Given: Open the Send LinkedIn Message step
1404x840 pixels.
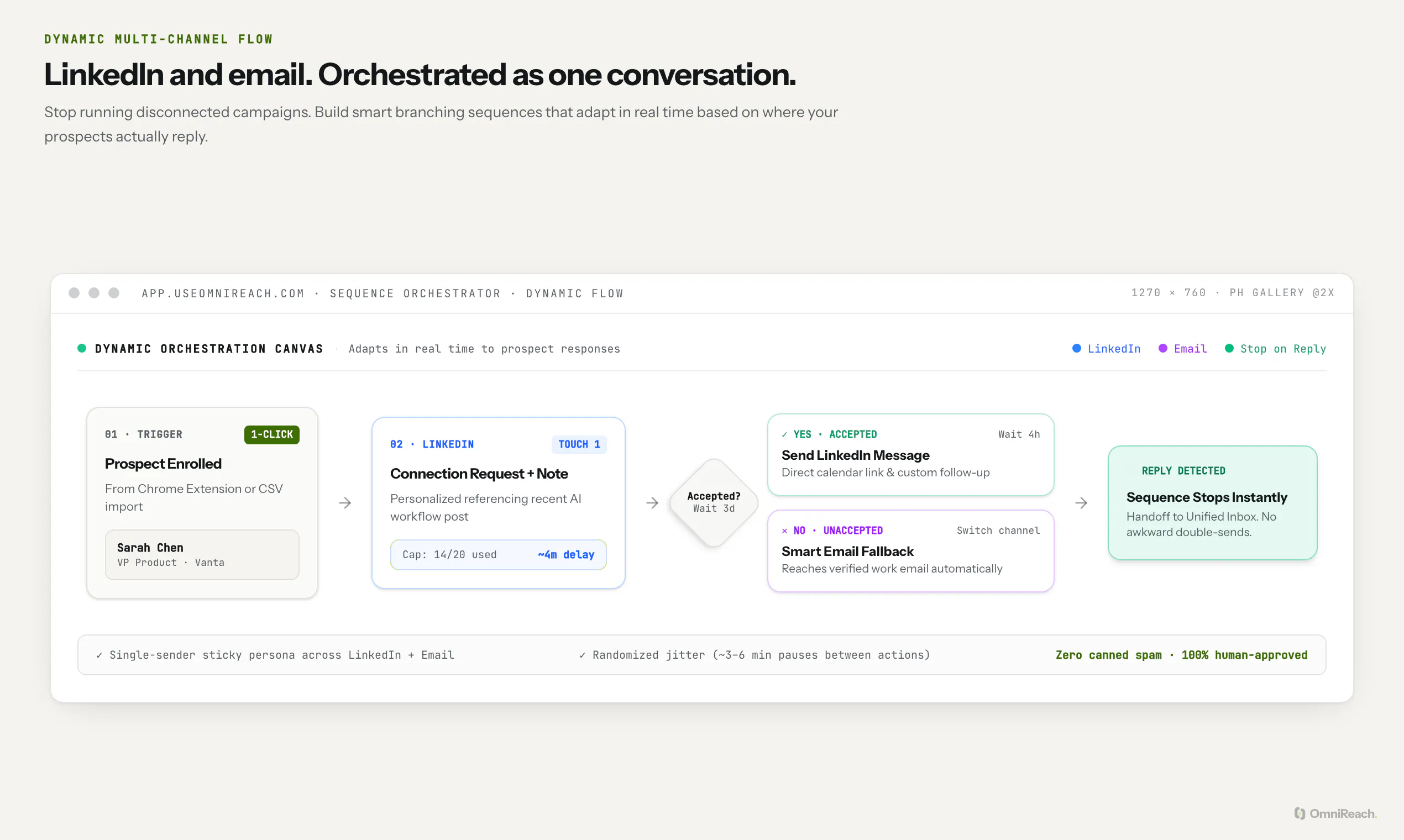Looking at the screenshot, I should (x=910, y=454).
